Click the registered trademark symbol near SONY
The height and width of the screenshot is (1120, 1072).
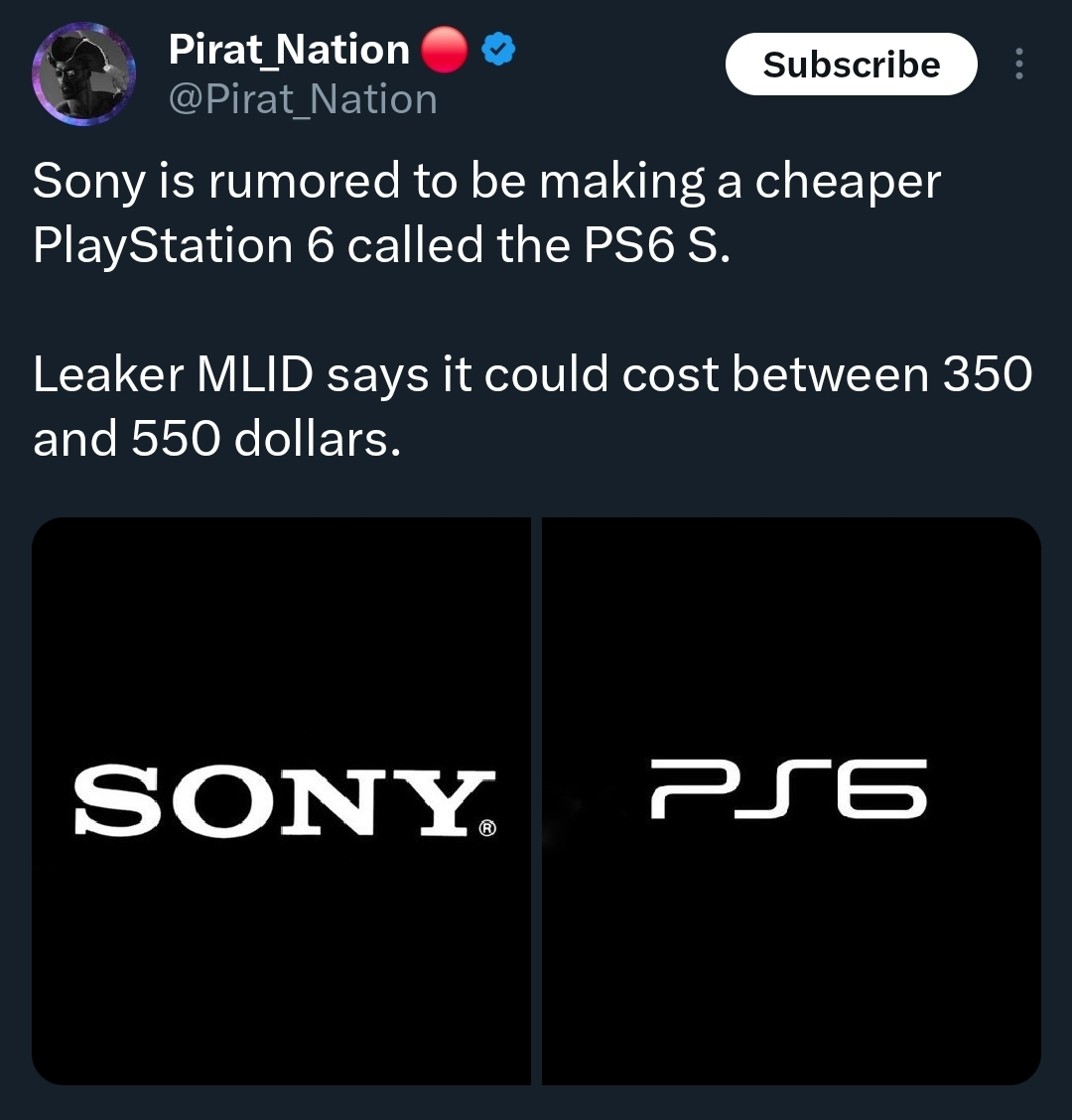point(487,826)
